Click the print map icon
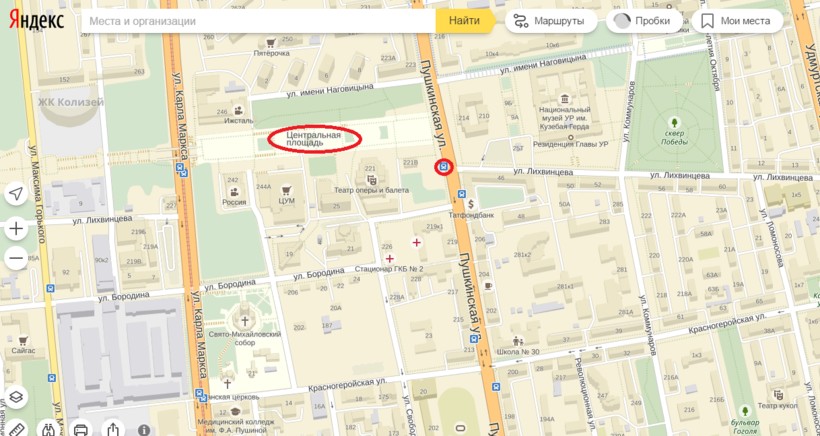 80,430
